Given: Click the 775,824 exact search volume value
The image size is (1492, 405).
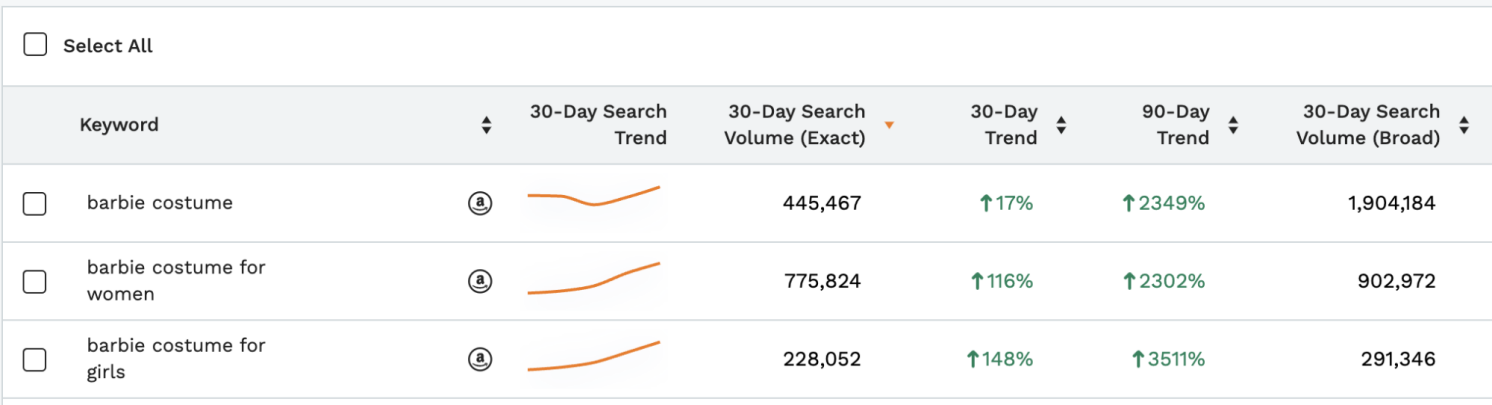Looking at the screenshot, I should point(822,282).
